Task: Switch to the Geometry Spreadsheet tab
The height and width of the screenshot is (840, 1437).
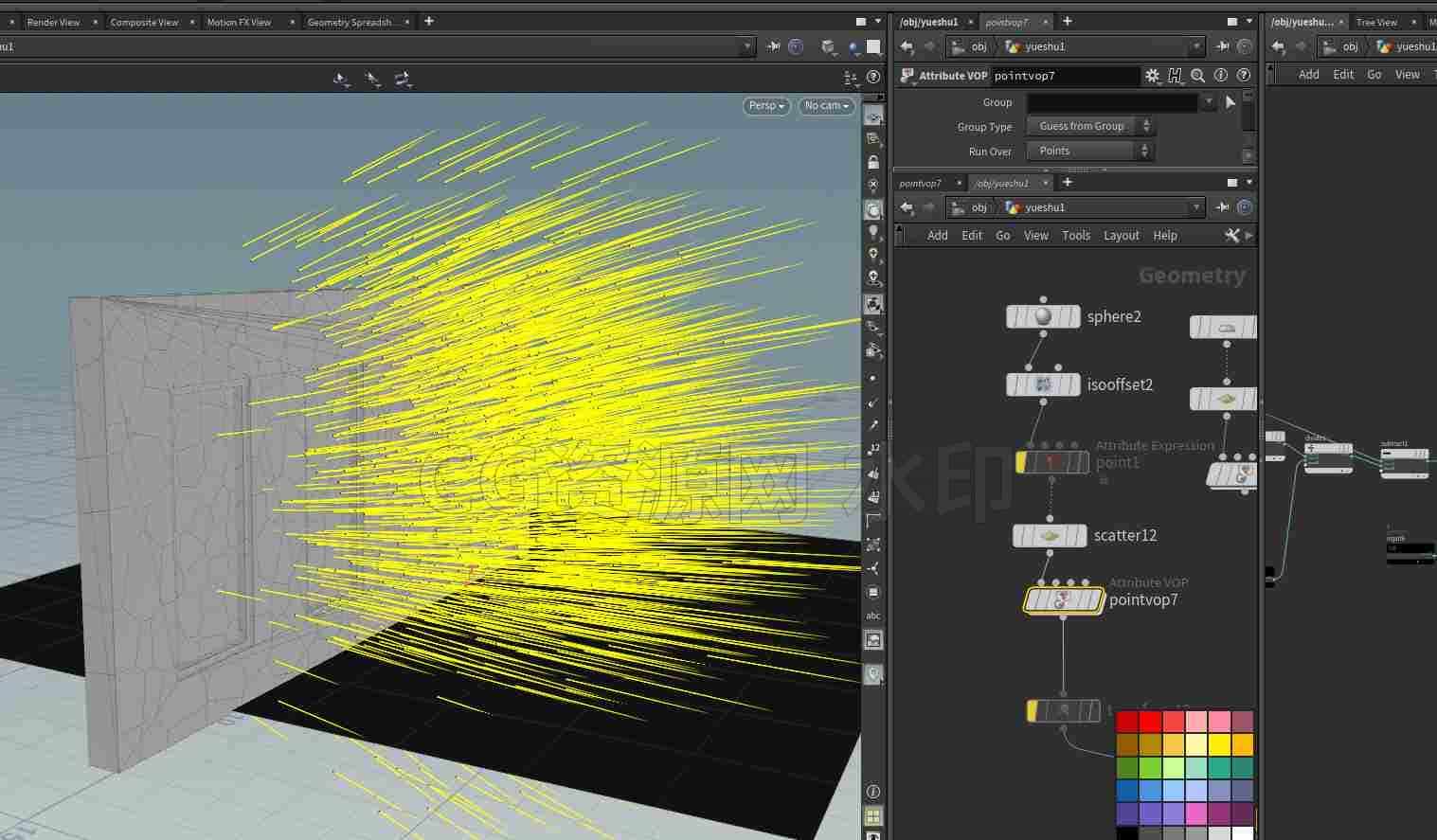Action: pos(350,22)
